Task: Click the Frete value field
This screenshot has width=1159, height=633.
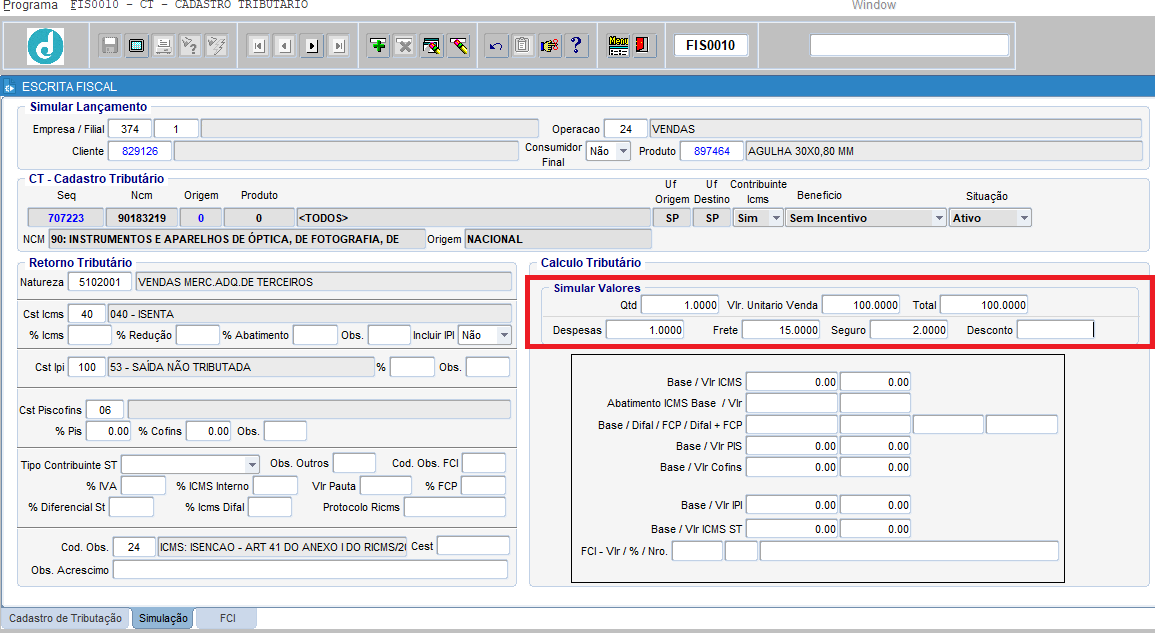Action: pyautogui.click(x=781, y=330)
